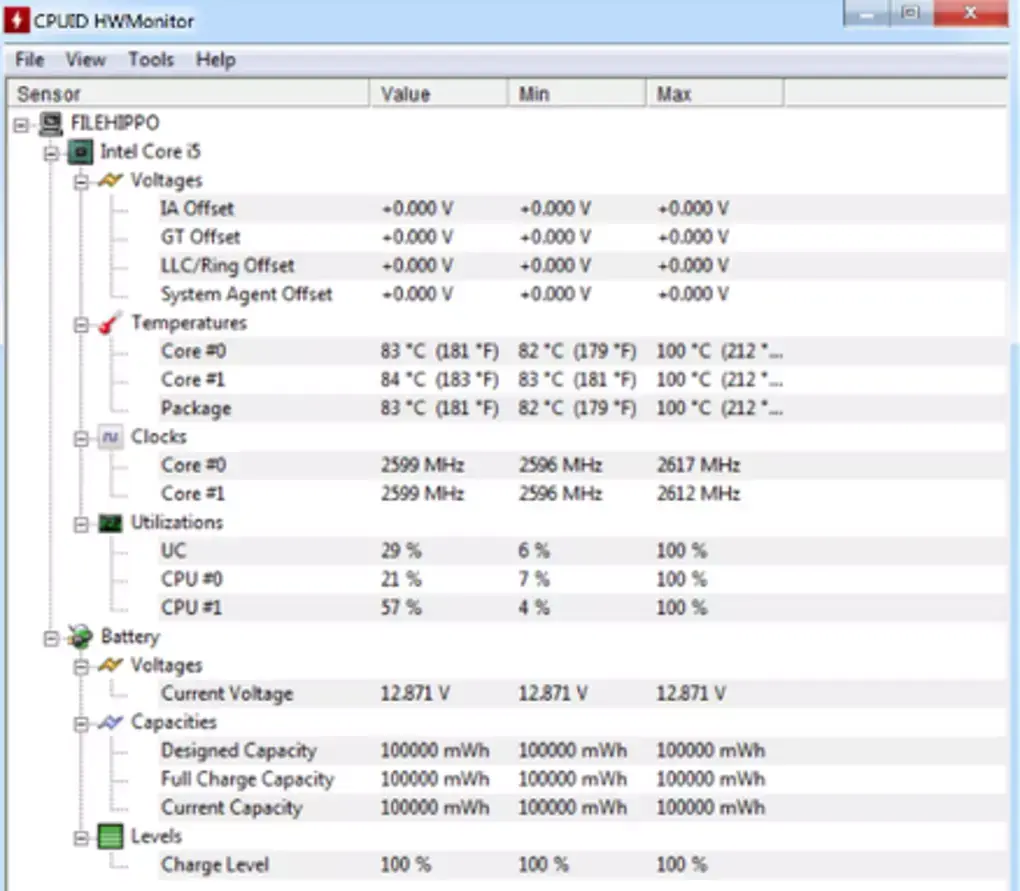Click the 7 % min value for CPU #0
The height and width of the screenshot is (891, 1020).
(x=534, y=579)
